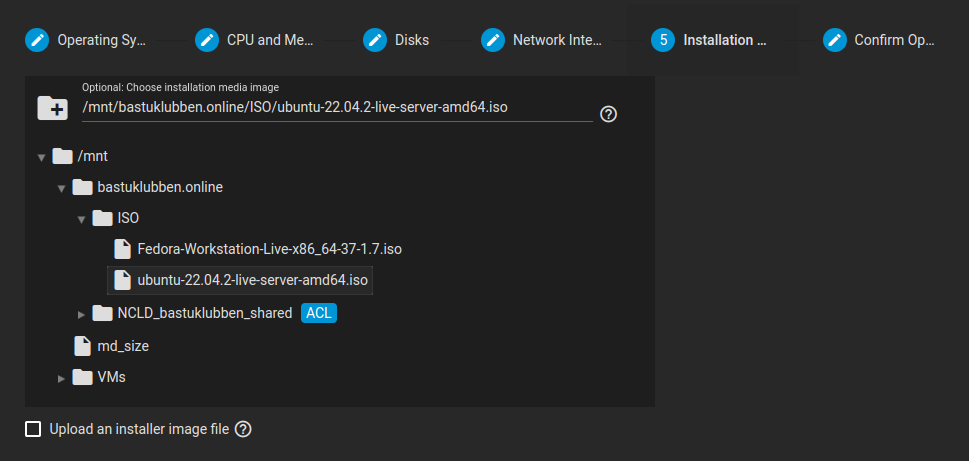Collapse the /mnt tree node
Viewport: 969px width, 461px height.
point(41,158)
